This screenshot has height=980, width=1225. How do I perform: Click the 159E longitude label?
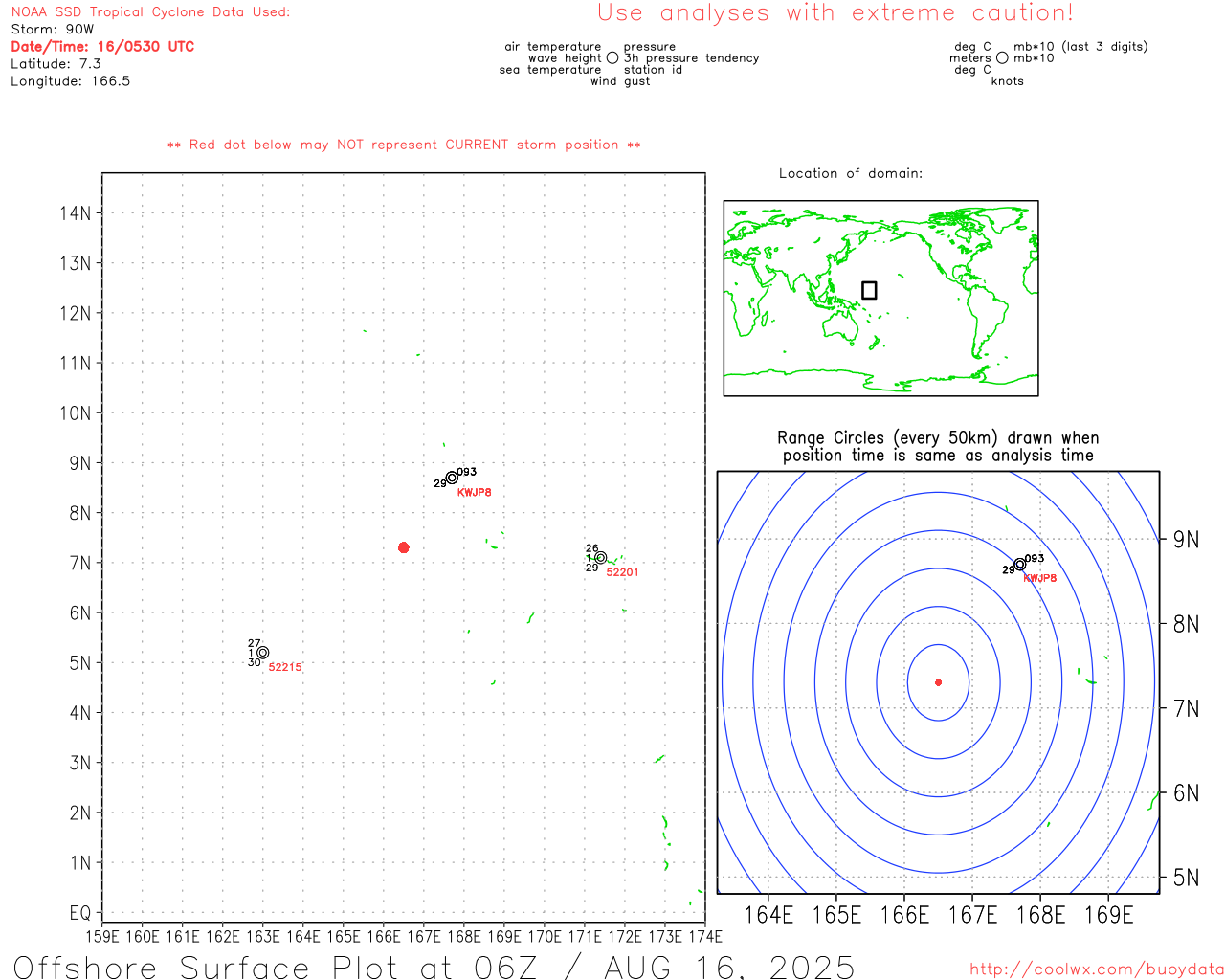pos(102,936)
